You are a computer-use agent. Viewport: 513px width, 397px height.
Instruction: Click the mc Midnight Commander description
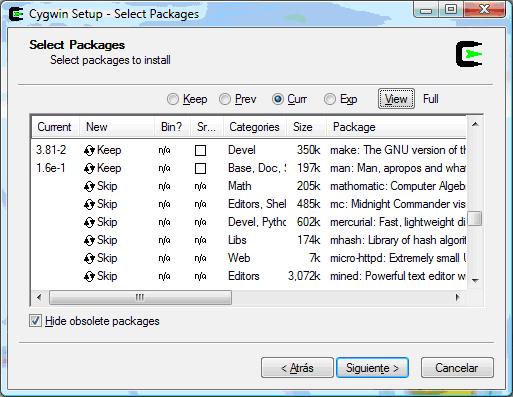click(x=398, y=204)
